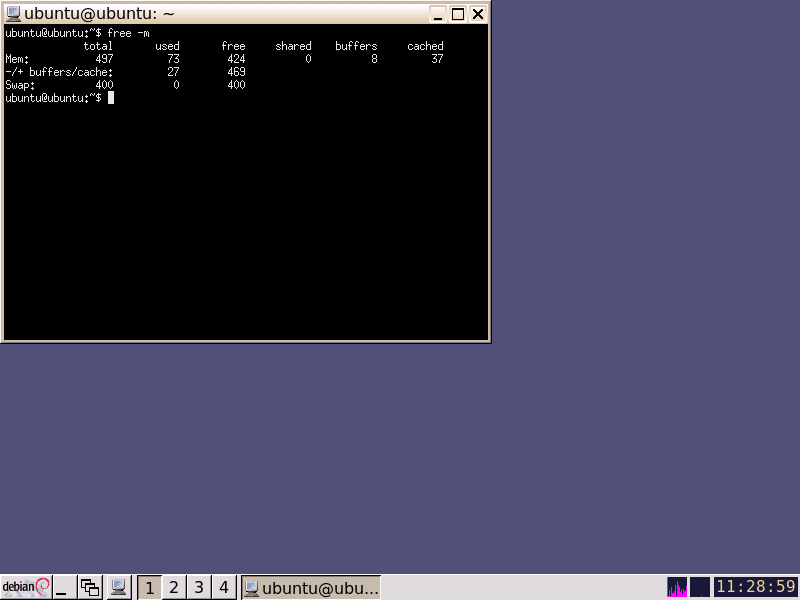
Task: Click the buffers/cache free value 469
Action: point(236,72)
